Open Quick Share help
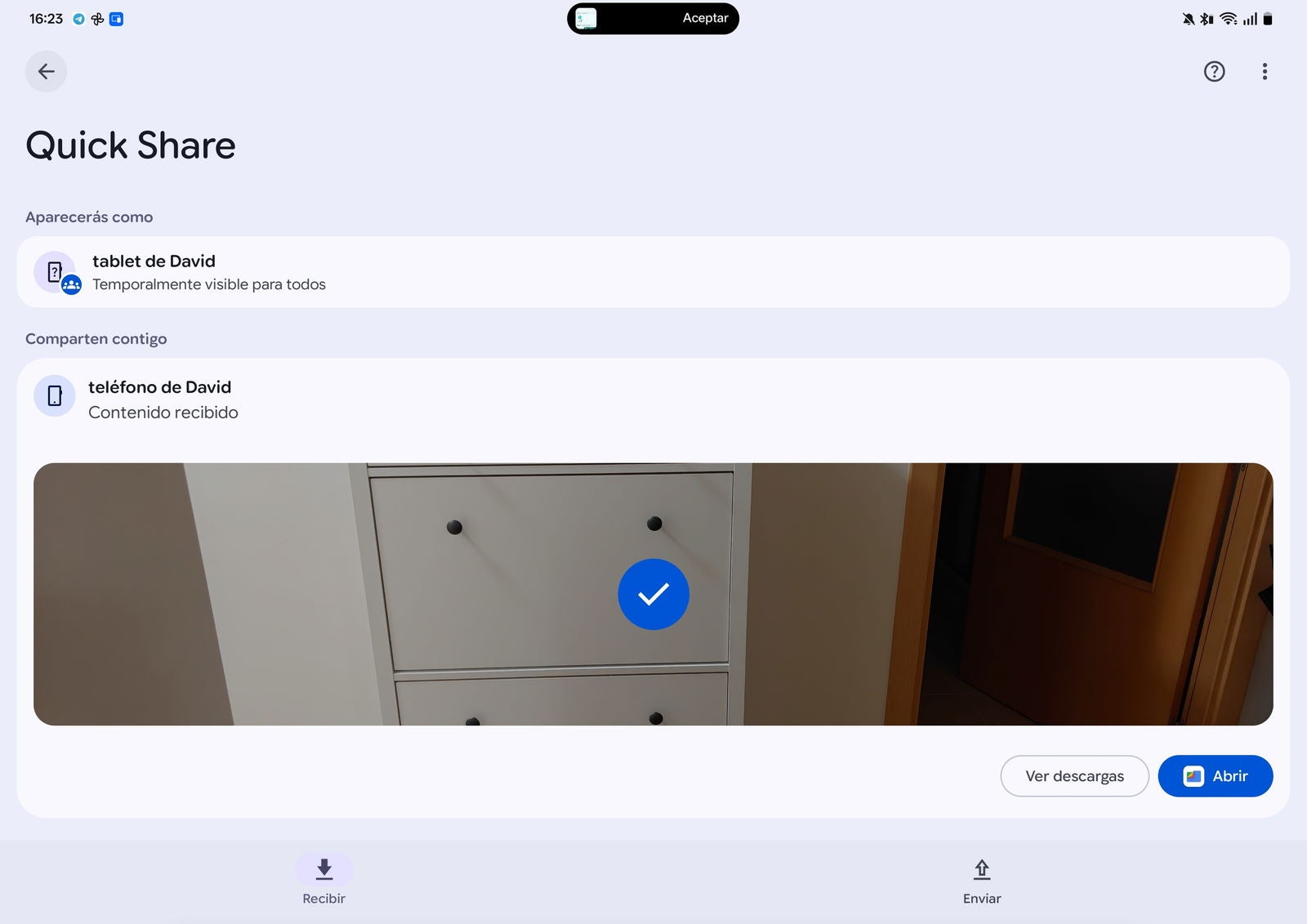The width and height of the screenshot is (1307, 924). 1214,71
